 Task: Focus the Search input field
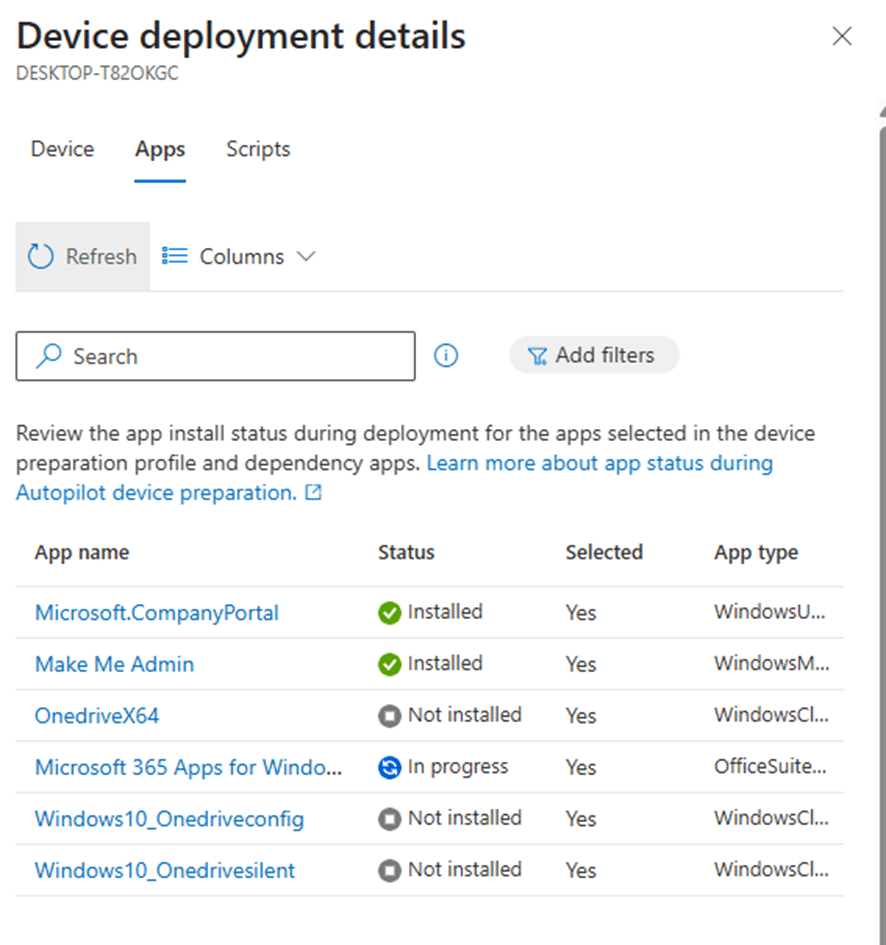(x=216, y=356)
